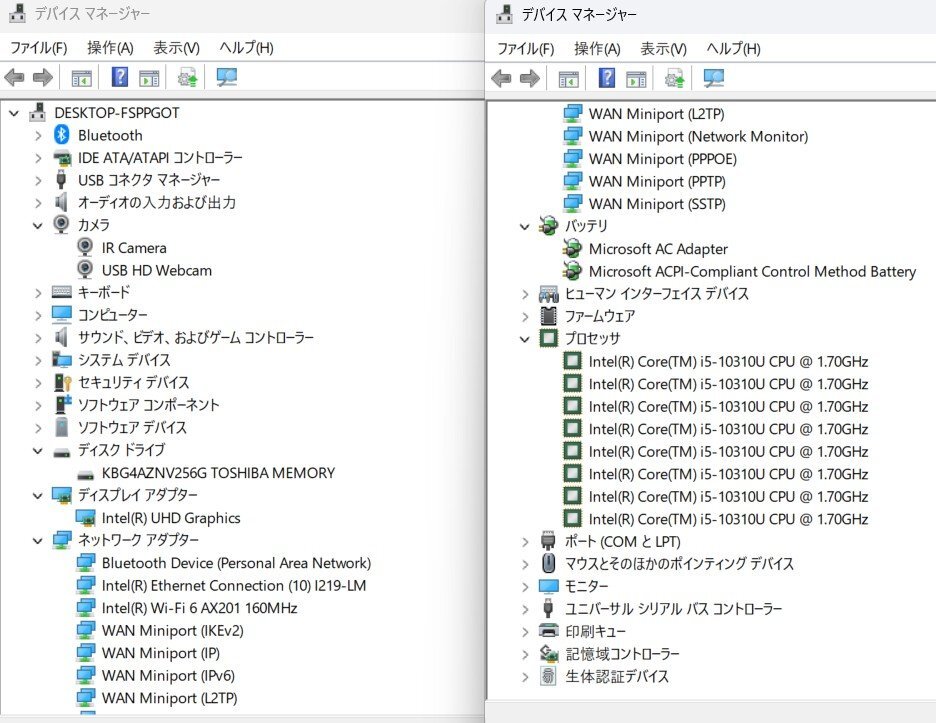
Task: Click Forward arrow in left window toolbar
Action: (43, 77)
